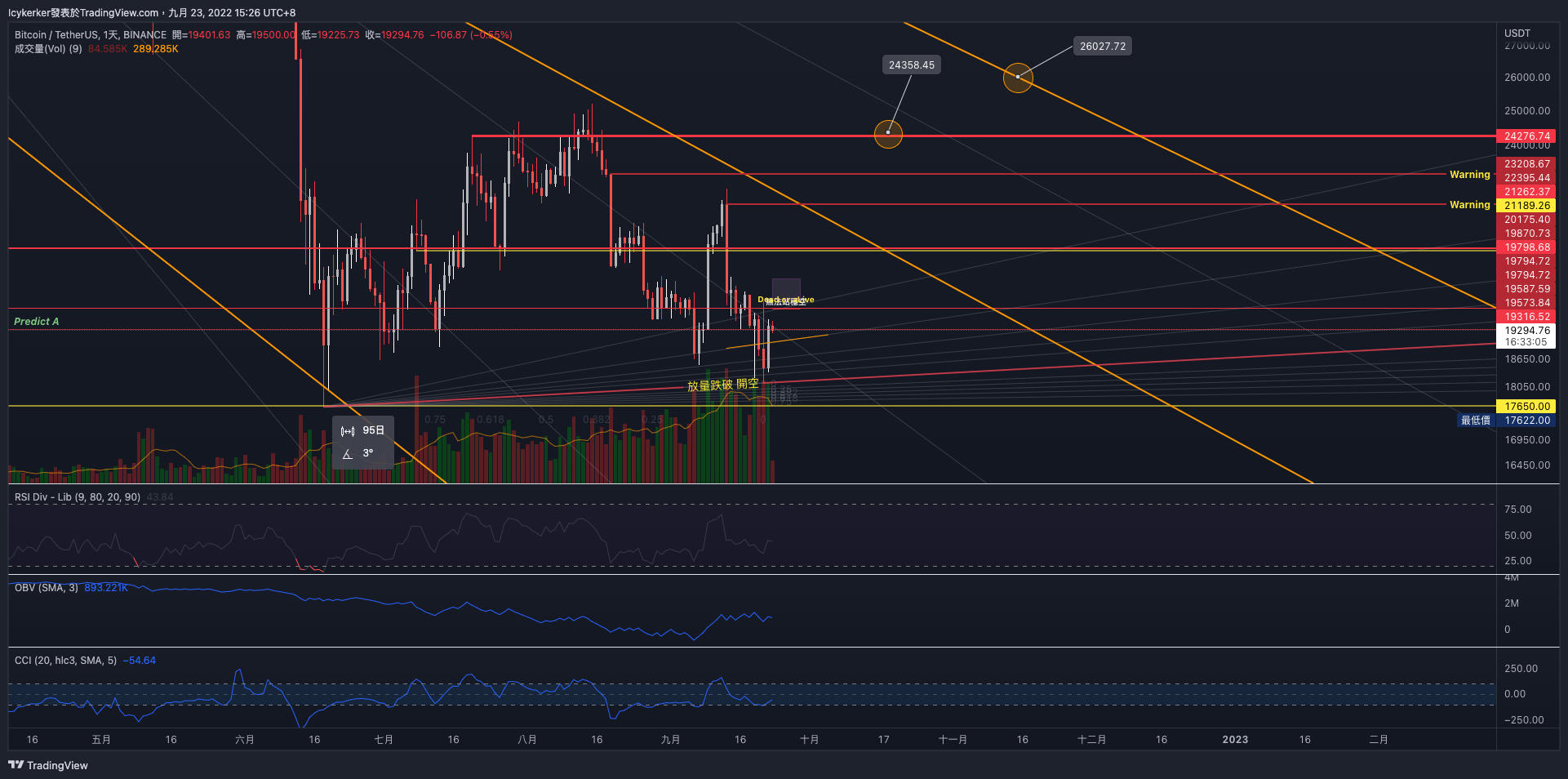The width and height of the screenshot is (1568, 779).
Task: Click the 24358.45 callout label
Action: click(912, 65)
